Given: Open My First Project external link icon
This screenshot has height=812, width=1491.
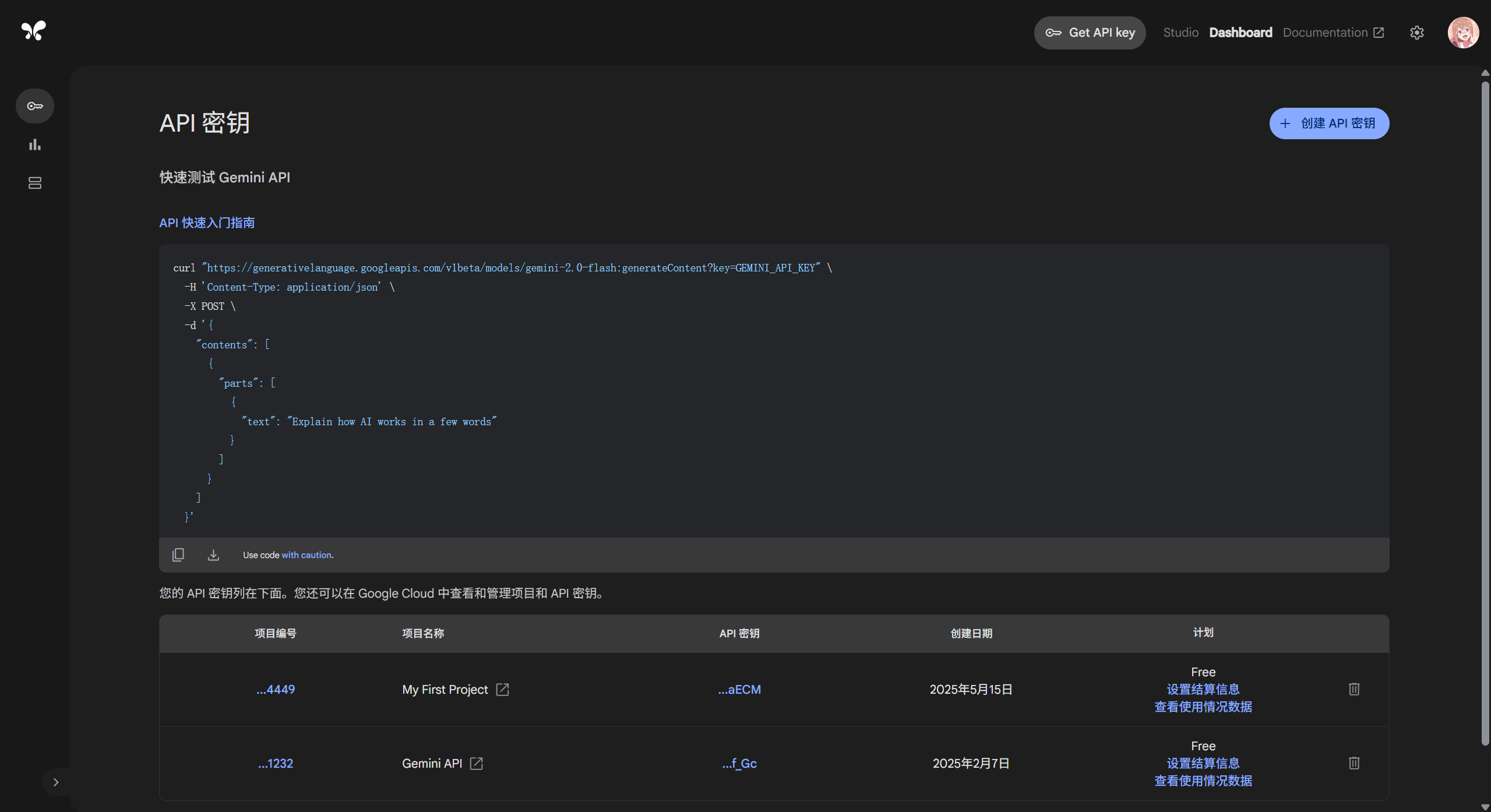Looking at the screenshot, I should click(x=502, y=690).
